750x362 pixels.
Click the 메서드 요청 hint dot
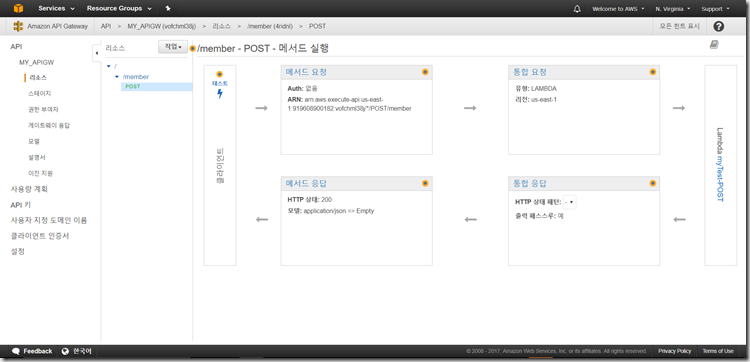tap(425, 72)
